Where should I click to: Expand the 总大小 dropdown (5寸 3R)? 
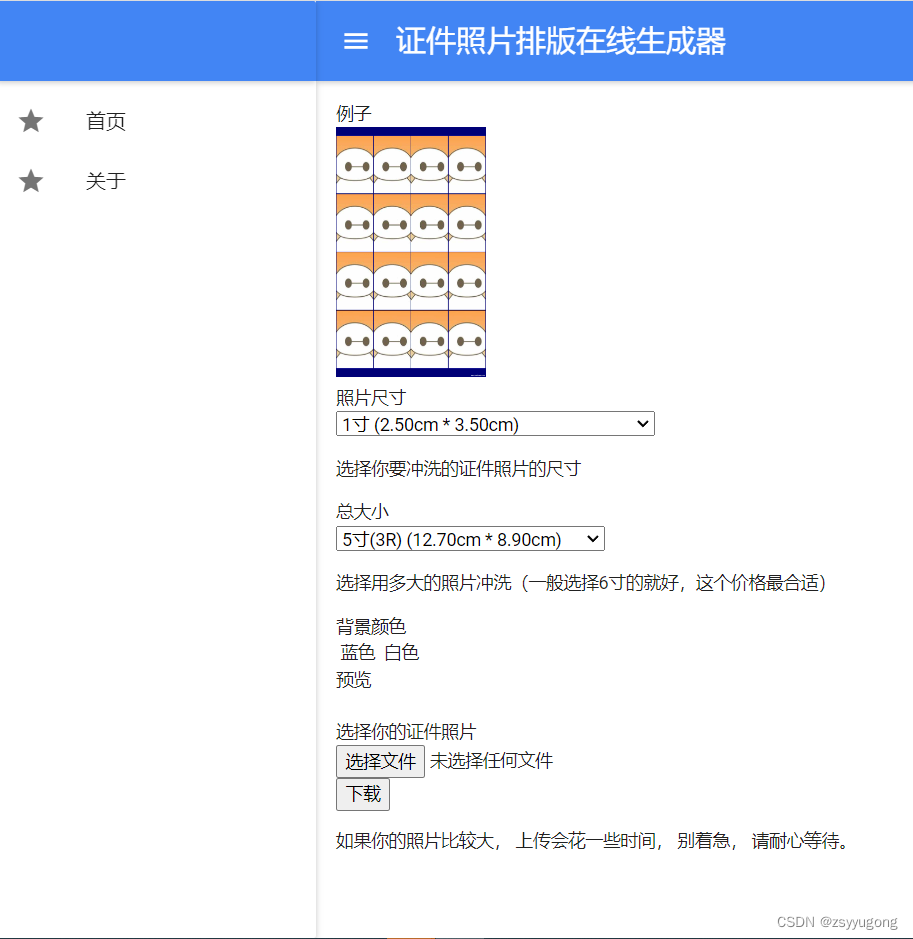(470, 539)
